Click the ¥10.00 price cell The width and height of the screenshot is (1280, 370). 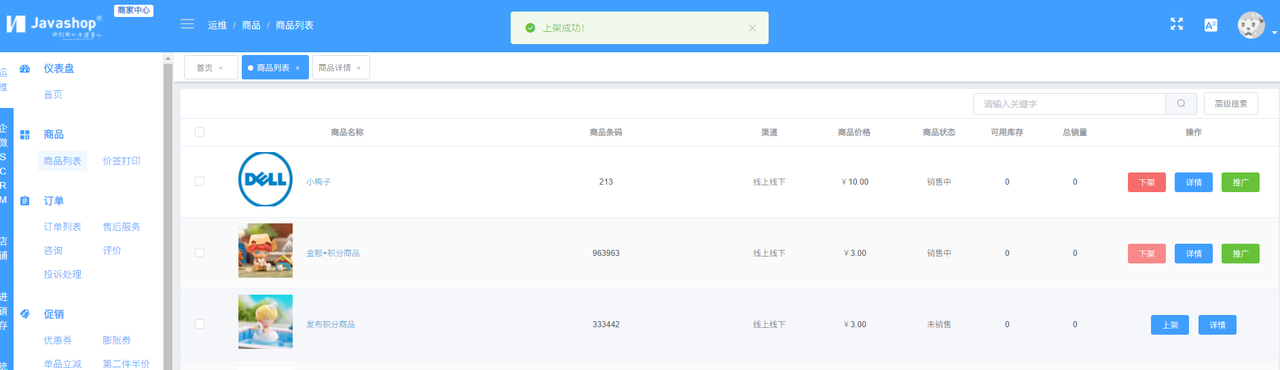point(855,182)
